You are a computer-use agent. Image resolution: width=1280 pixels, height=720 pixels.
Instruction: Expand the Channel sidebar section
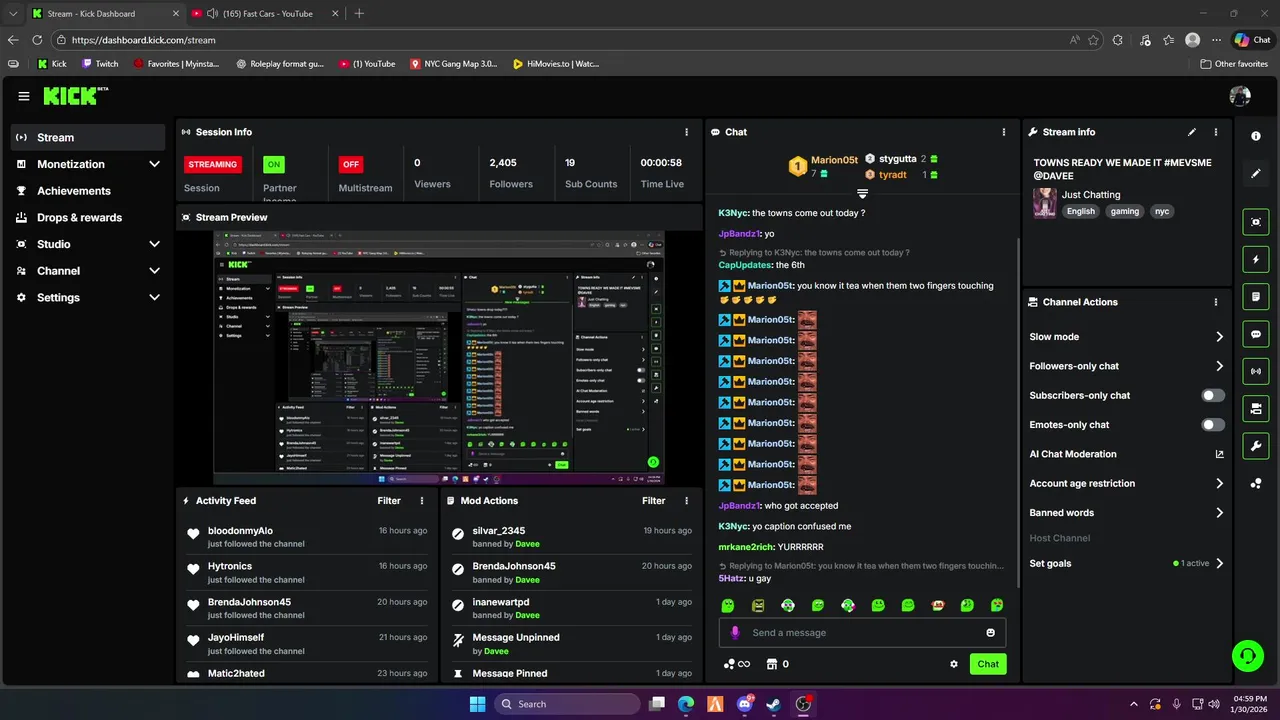pos(154,271)
